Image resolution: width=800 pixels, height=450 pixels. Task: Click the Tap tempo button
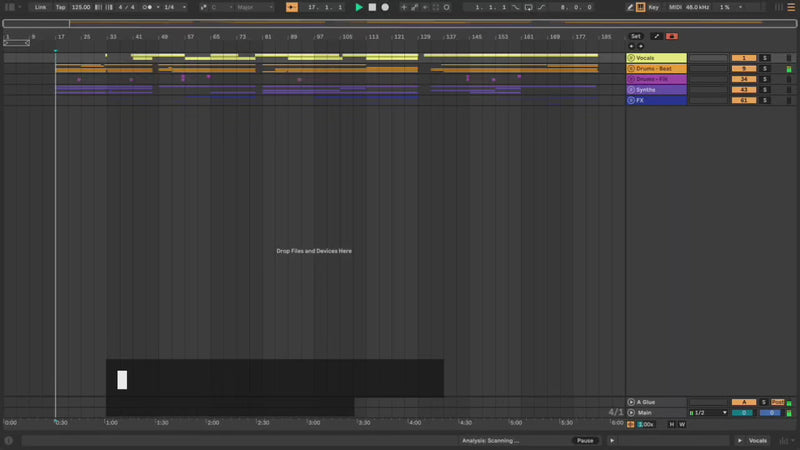(61, 7)
